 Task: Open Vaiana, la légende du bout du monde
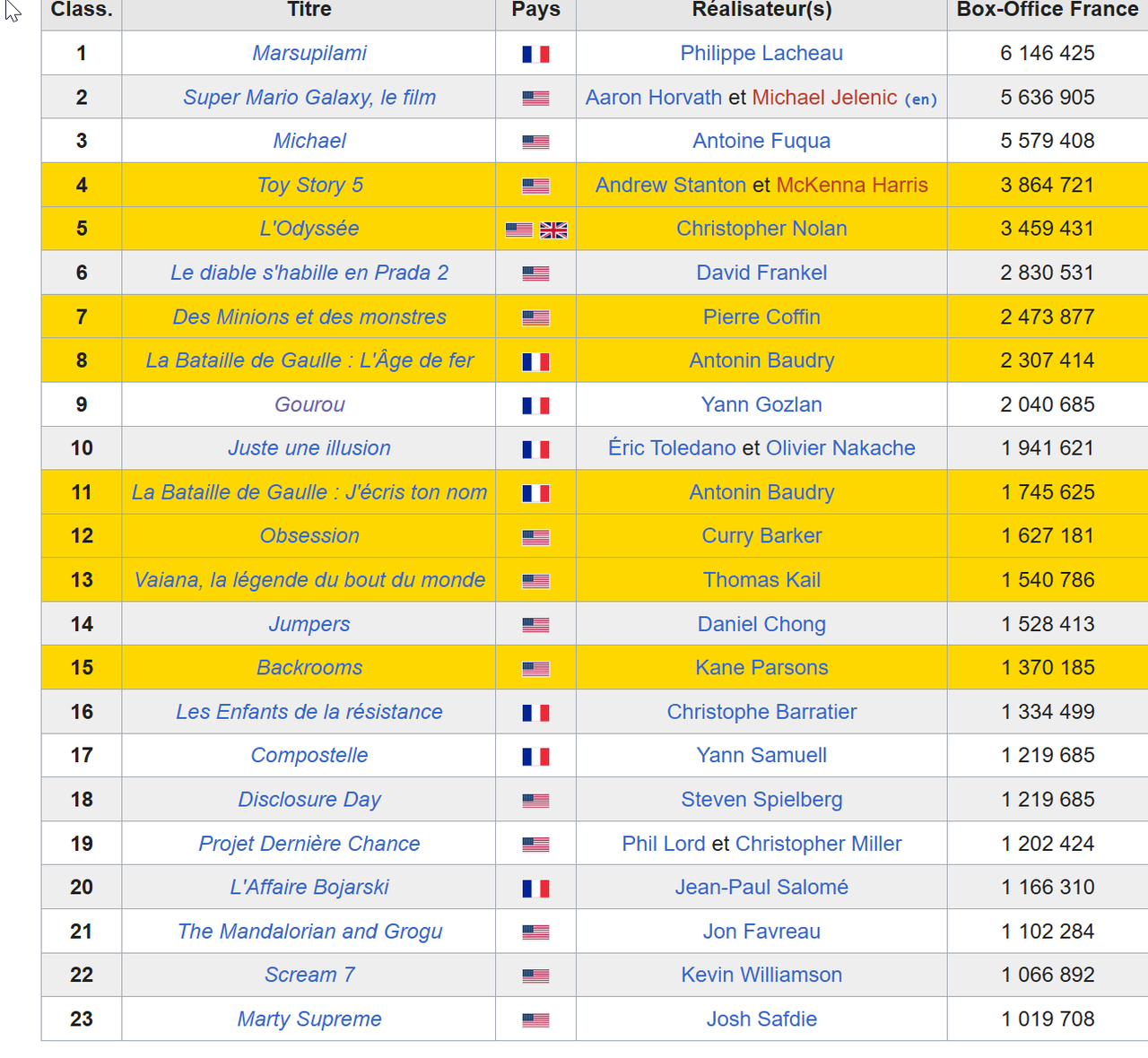click(309, 581)
